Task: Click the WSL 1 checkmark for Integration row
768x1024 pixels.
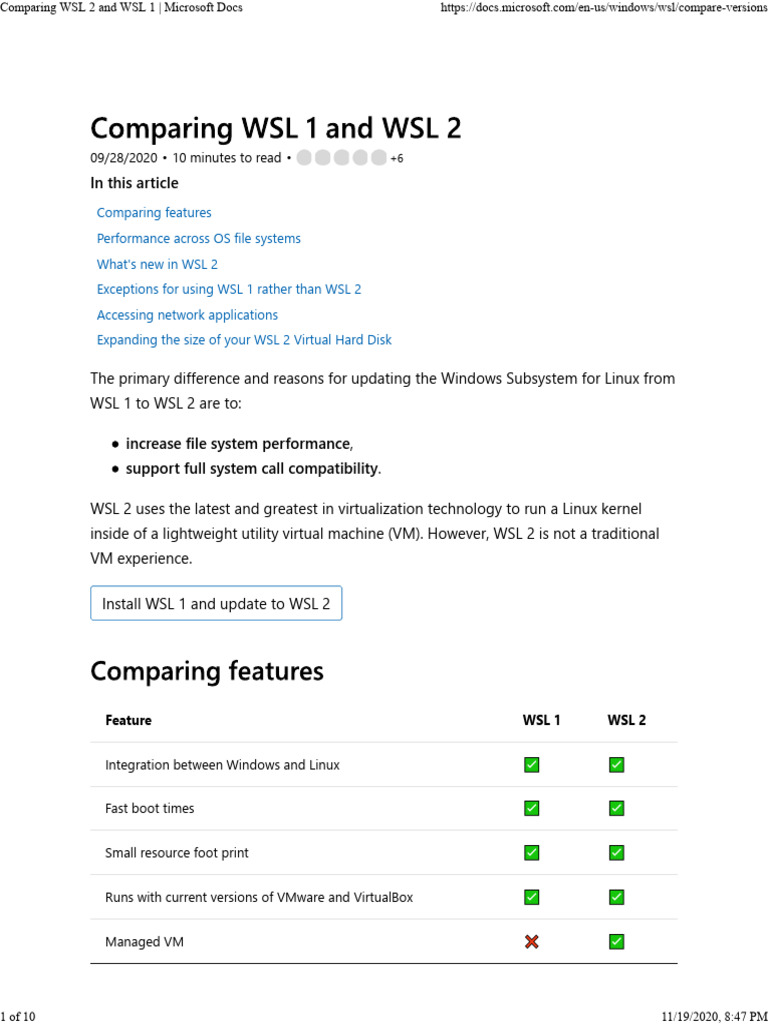Action: click(x=531, y=765)
